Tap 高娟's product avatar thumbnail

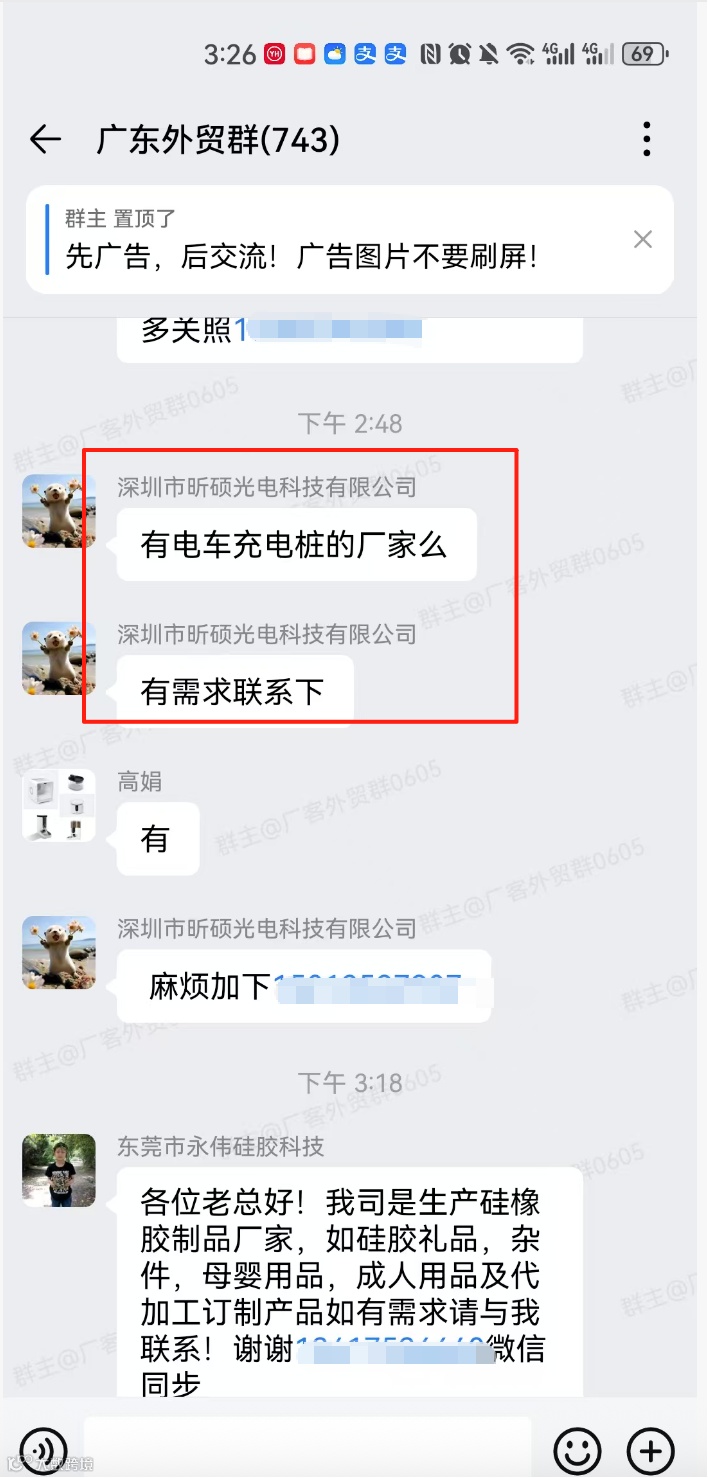59,805
